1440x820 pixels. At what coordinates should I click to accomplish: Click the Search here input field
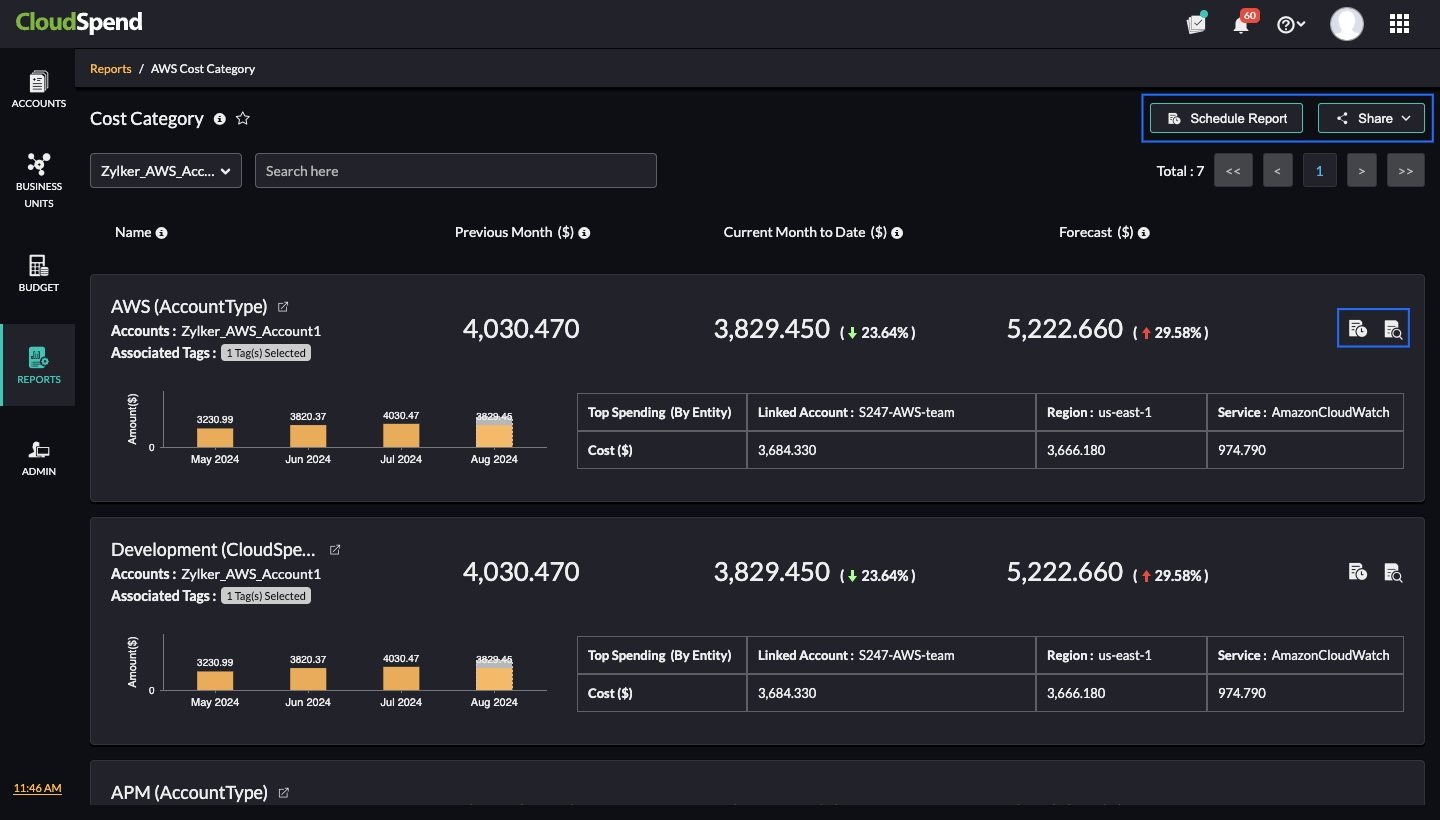tap(455, 171)
